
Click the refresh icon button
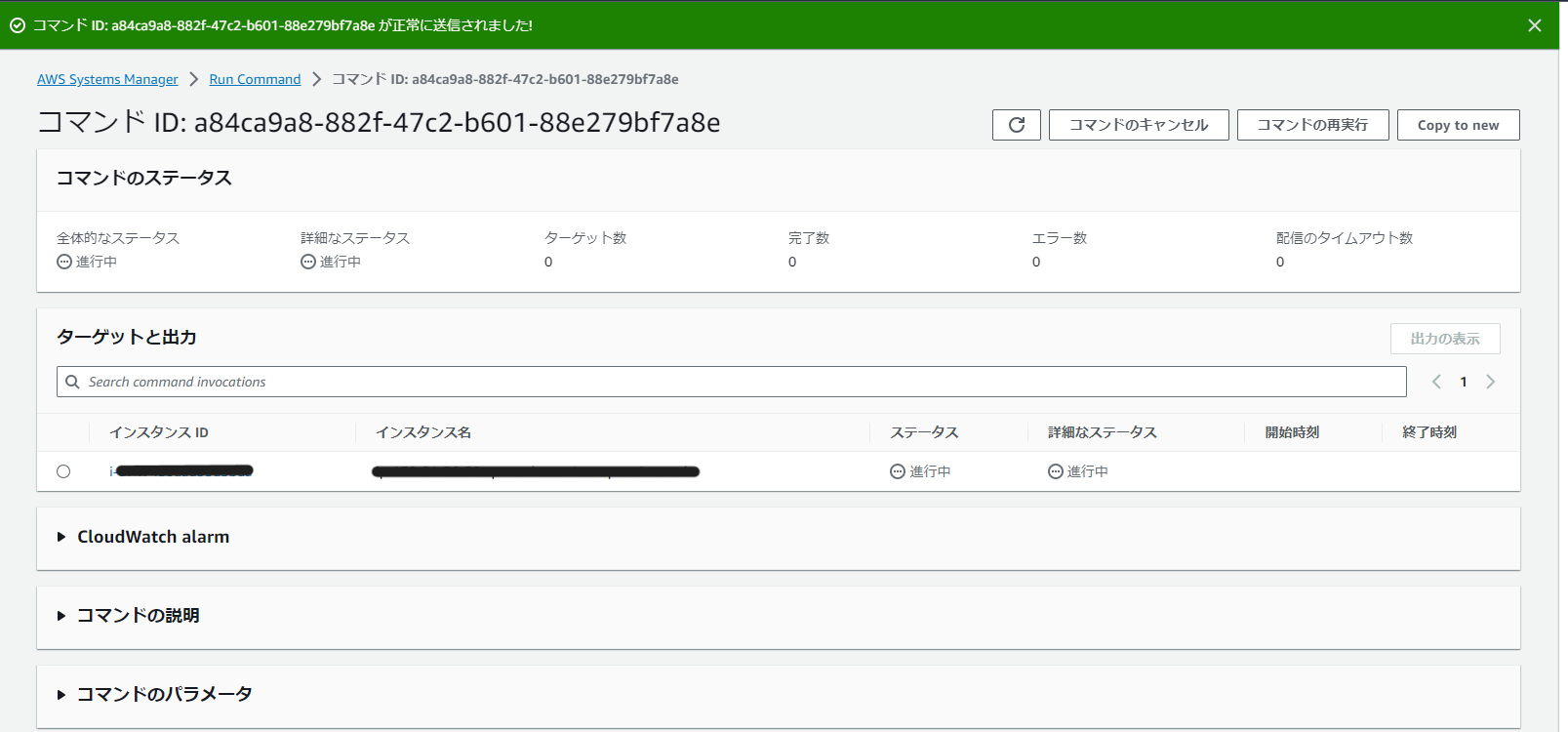pyautogui.click(x=1016, y=125)
